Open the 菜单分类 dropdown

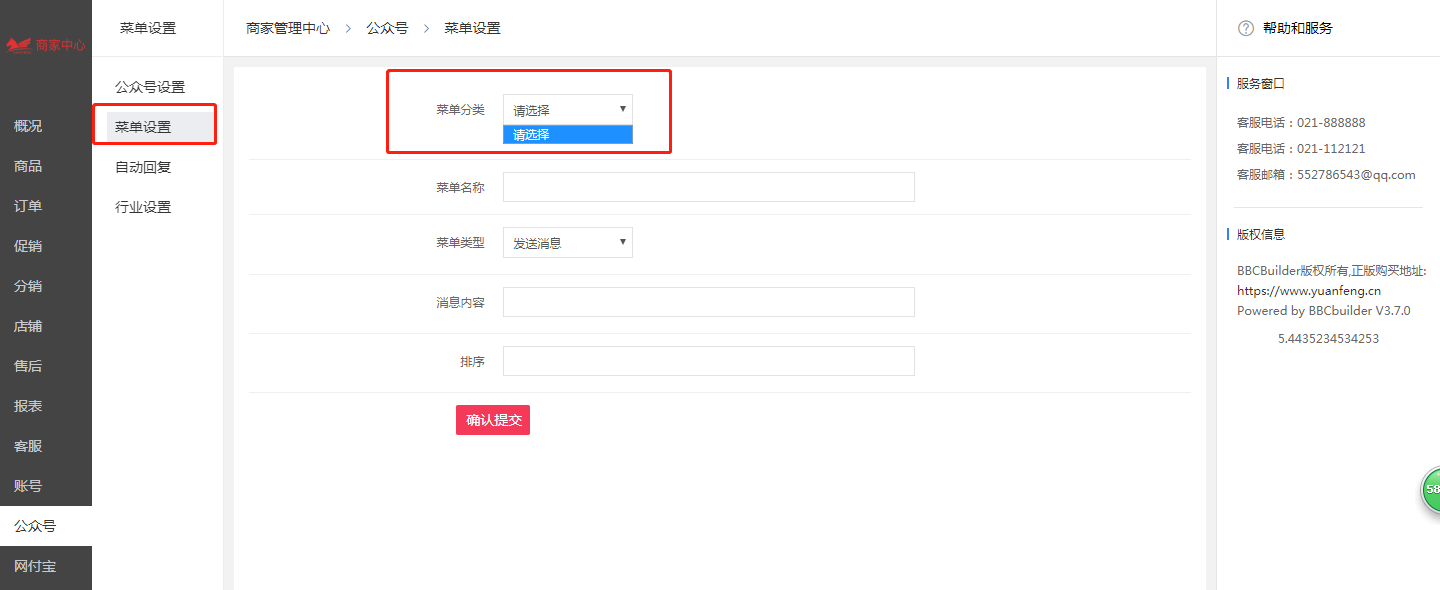coord(568,110)
